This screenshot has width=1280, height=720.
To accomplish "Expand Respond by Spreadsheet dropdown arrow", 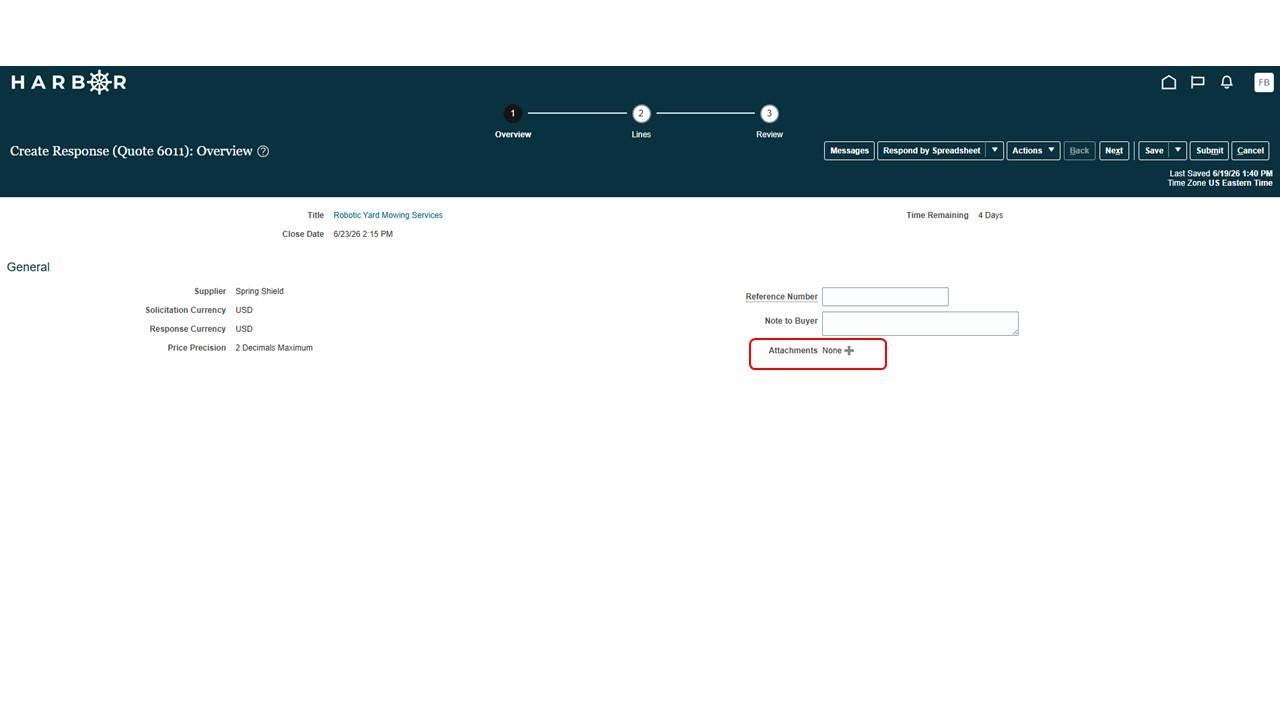I will coord(995,151).
